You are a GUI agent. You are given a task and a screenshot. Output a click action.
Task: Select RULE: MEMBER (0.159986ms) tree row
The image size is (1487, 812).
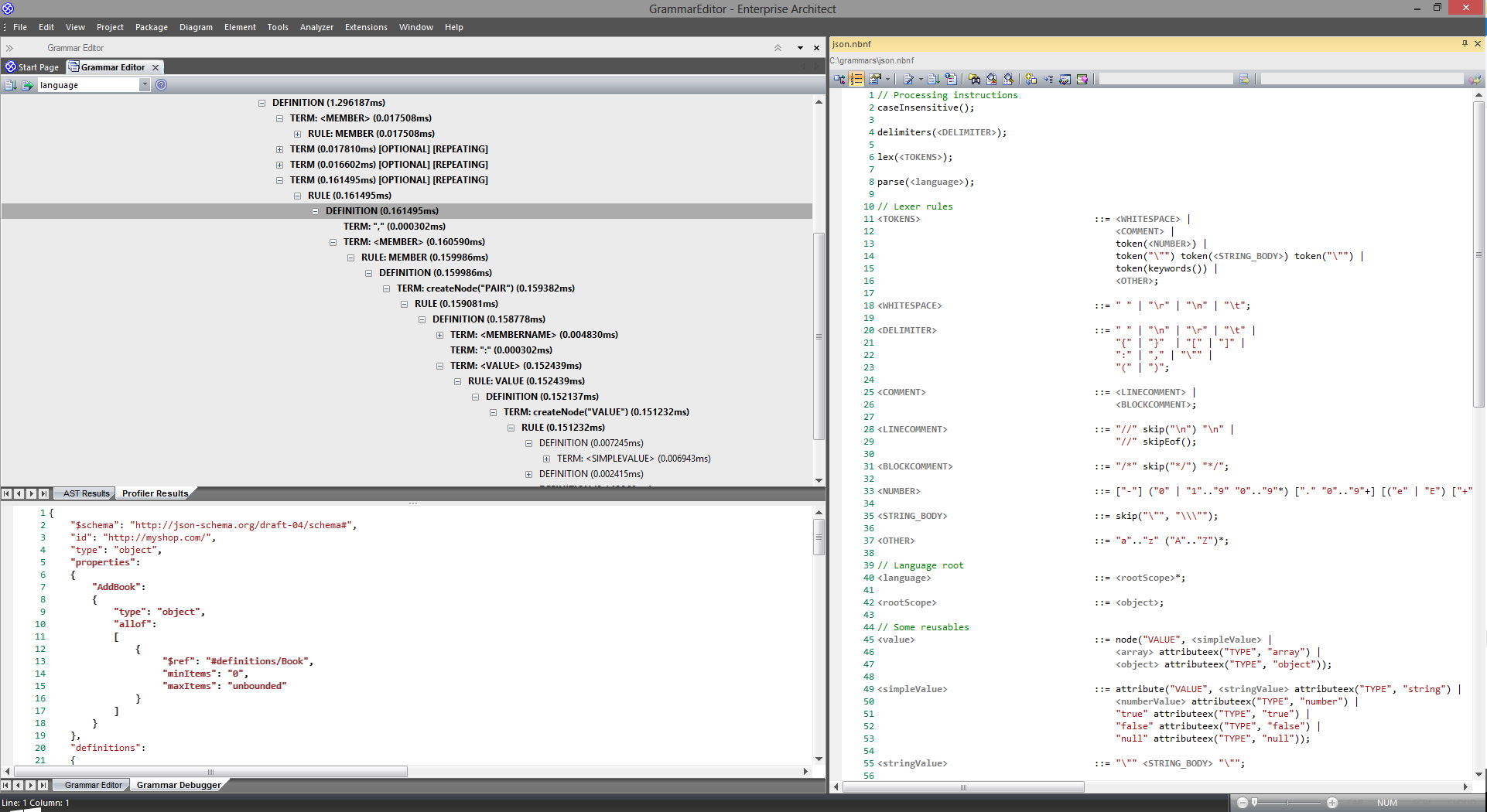click(x=424, y=258)
